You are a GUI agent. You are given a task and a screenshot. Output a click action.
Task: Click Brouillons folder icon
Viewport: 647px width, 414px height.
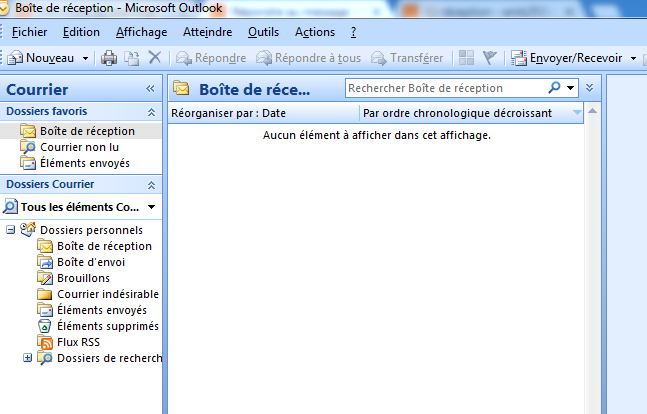(45, 279)
